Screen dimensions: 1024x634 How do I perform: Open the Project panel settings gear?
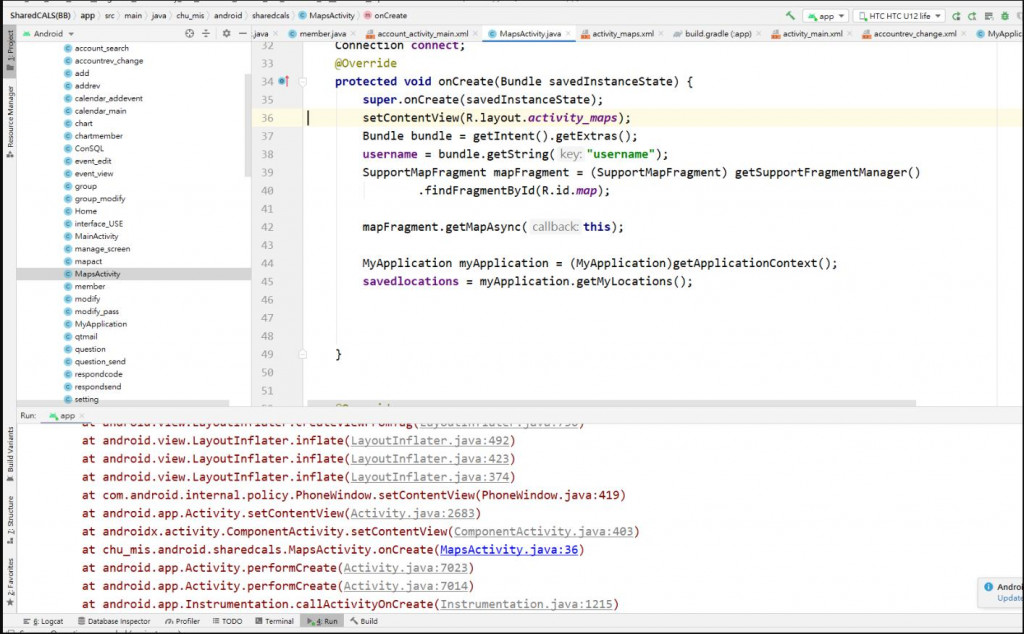point(226,33)
